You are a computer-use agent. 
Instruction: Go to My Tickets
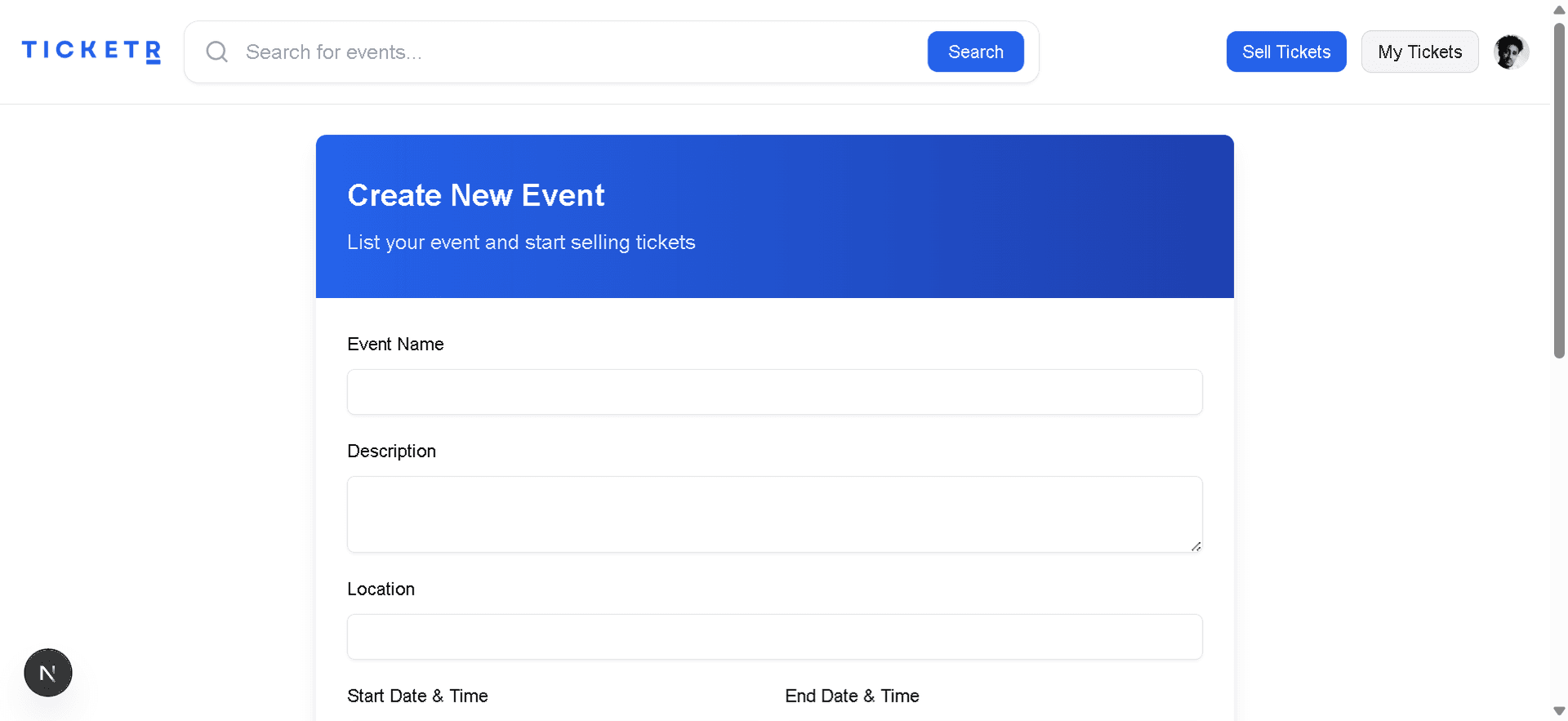click(x=1419, y=52)
